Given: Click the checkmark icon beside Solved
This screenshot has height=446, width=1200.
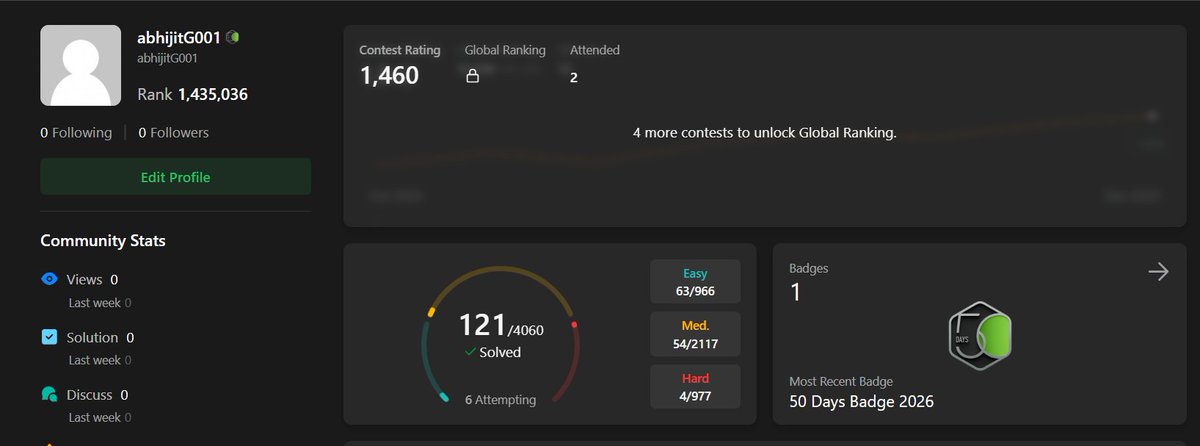Looking at the screenshot, I should coord(471,352).
